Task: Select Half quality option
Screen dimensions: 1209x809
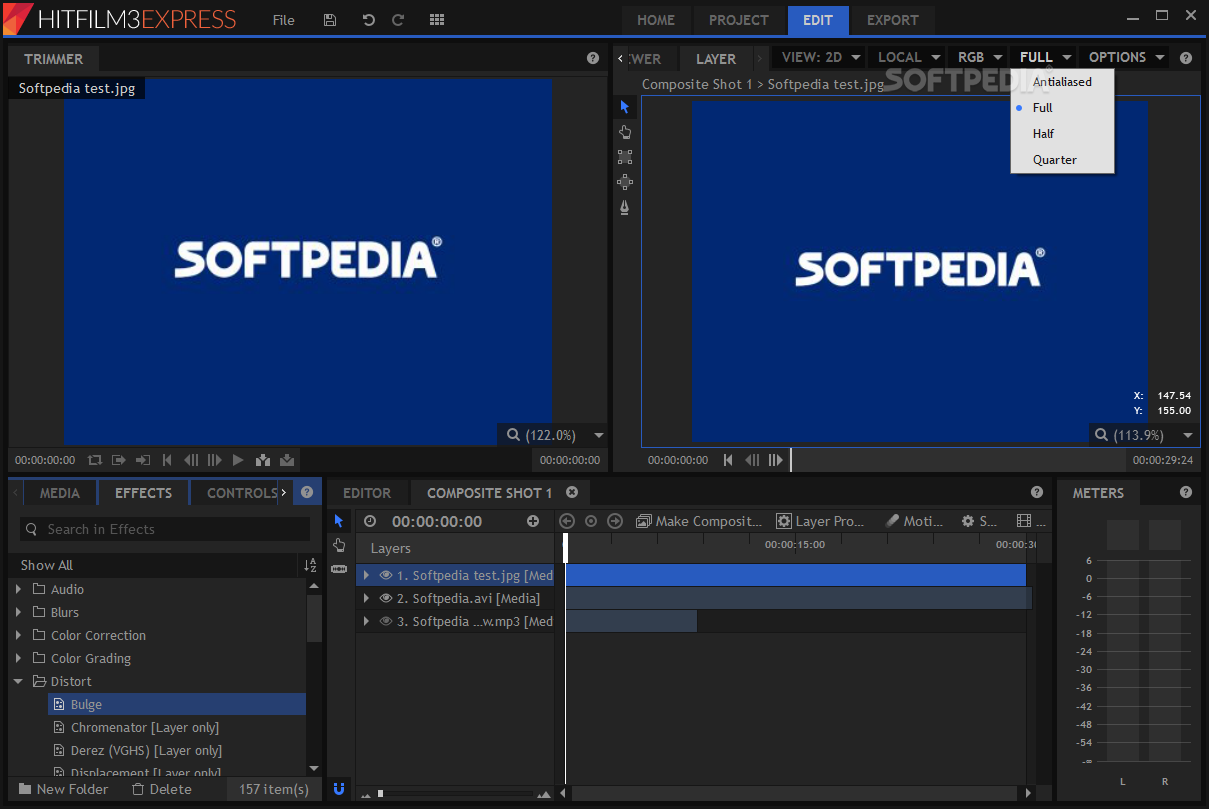Action: [x=1062, y=134]
